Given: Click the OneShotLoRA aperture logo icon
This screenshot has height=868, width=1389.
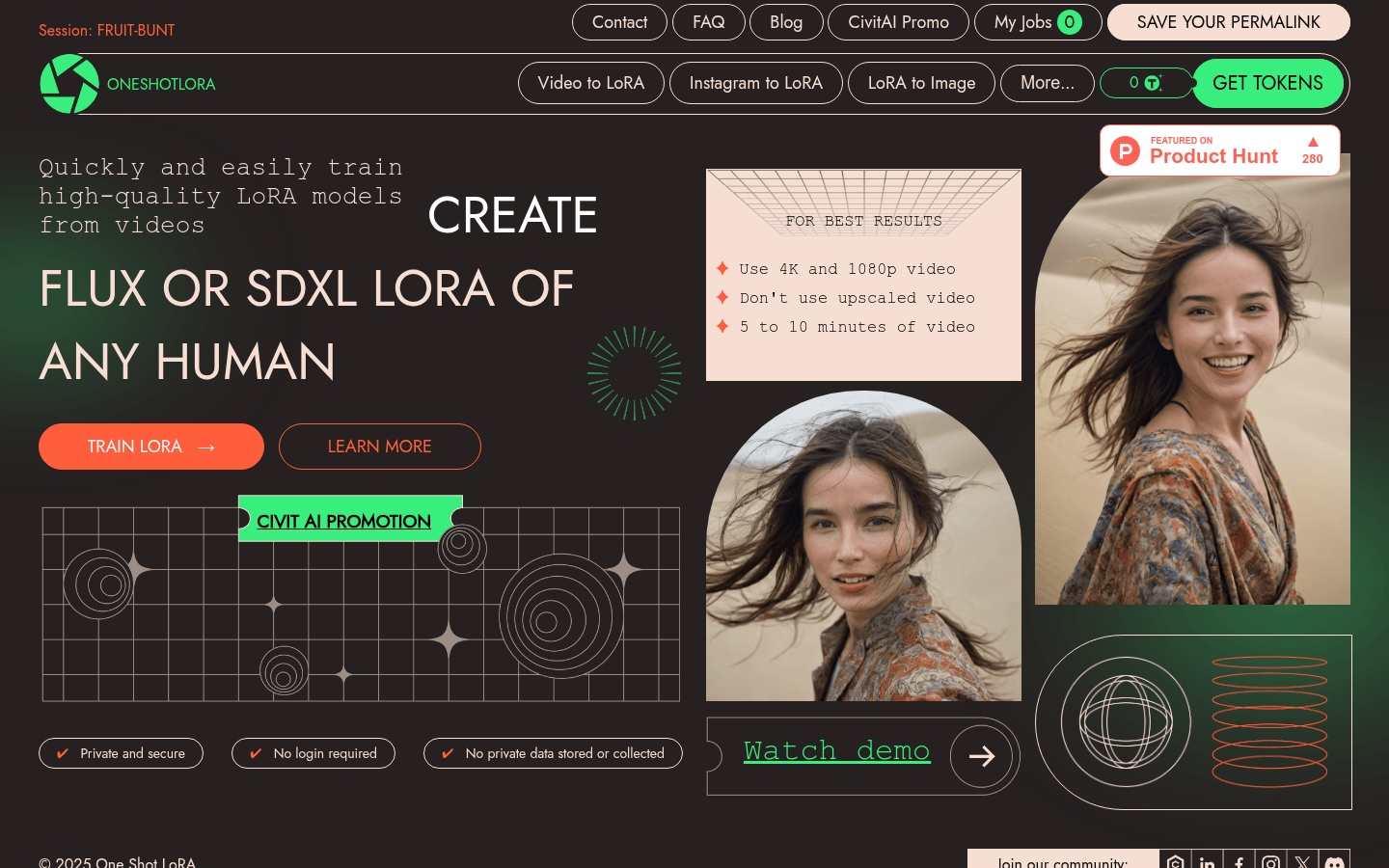Looking at the screenshot, I should pyautogui.click(x=69, y=84).
